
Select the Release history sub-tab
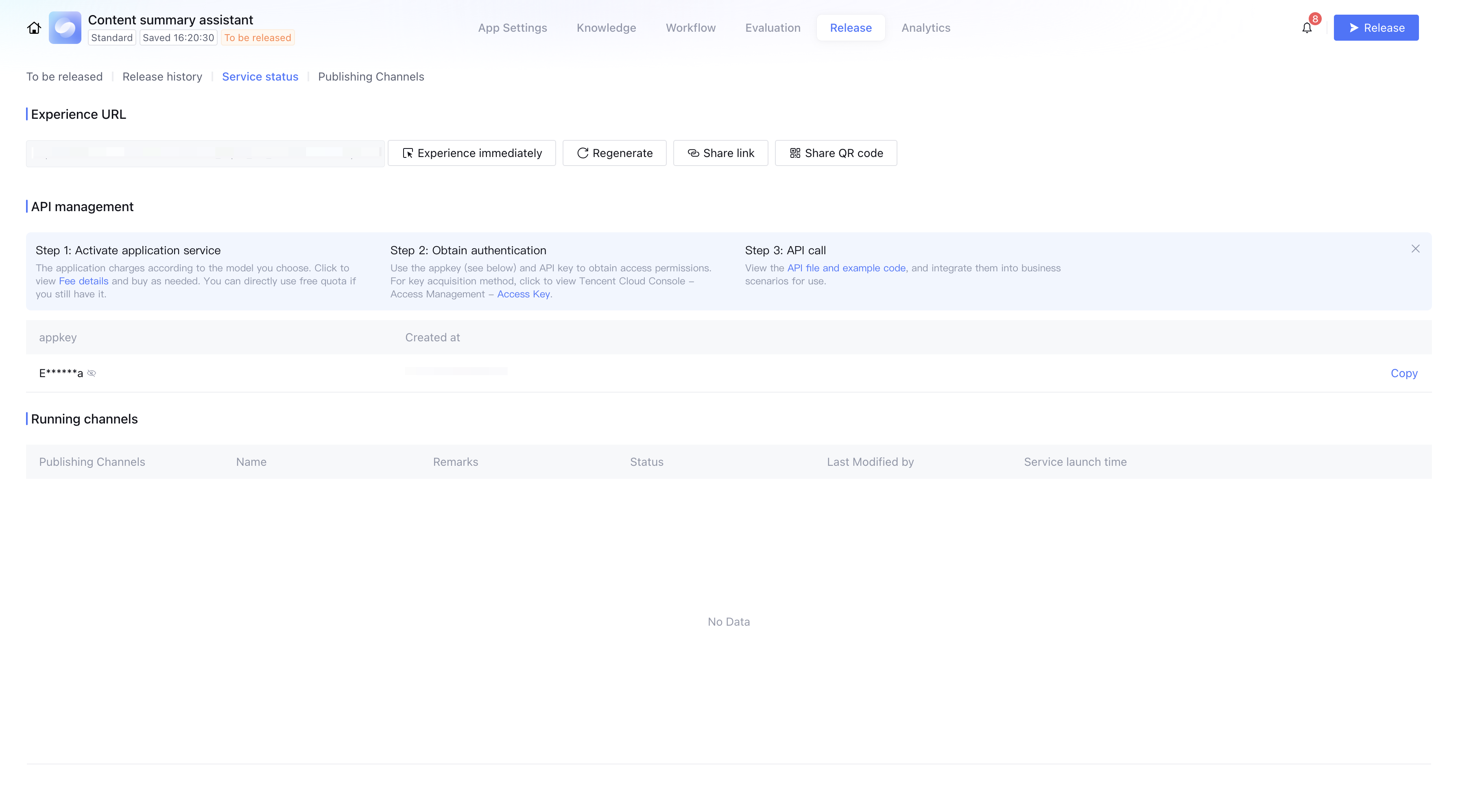[162, 76]
